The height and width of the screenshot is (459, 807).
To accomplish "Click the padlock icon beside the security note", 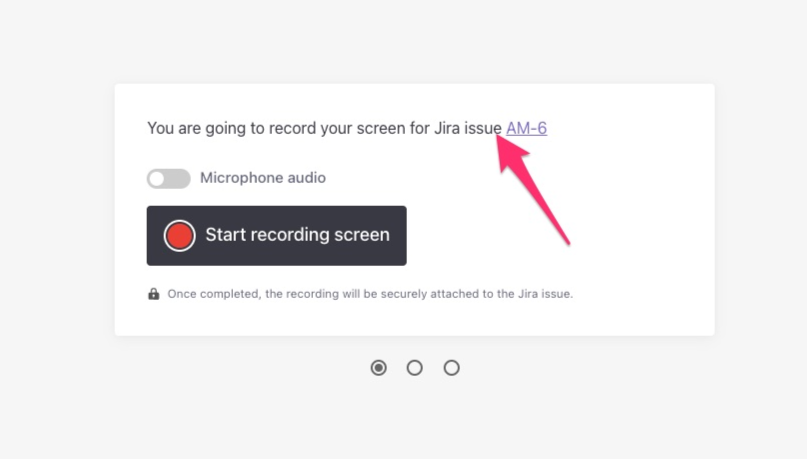I will coord(154,294).
